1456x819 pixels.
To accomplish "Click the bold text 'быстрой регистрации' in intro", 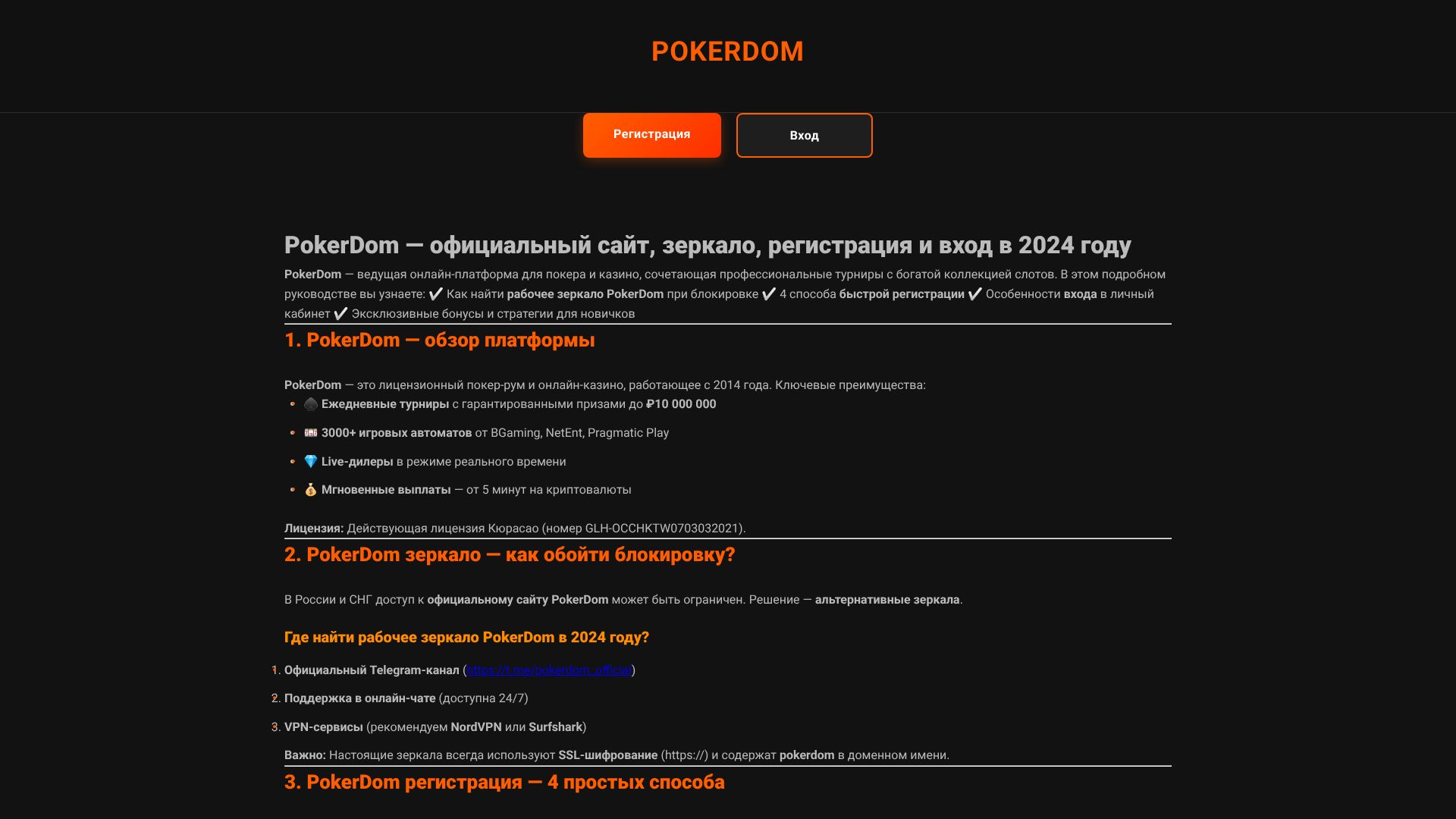I will coord(902,294).
